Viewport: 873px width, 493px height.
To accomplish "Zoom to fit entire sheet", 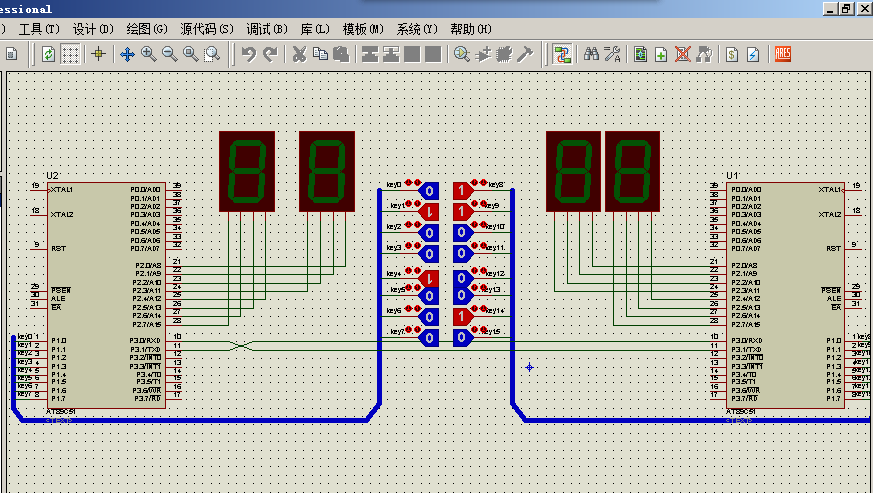I will [191, 54].
